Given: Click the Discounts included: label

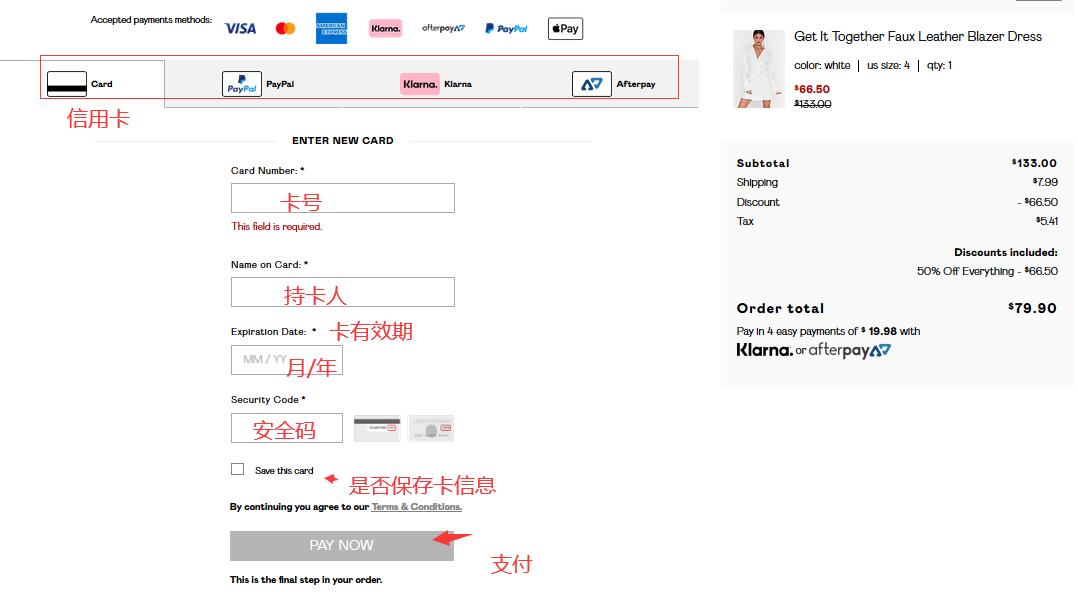Looking at the screenshot, I should 1006,252.
